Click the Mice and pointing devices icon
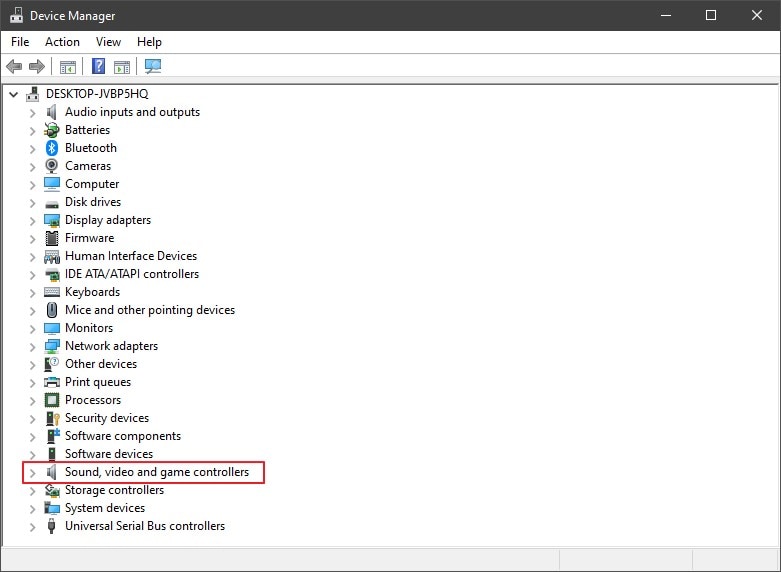The height and width of the screenshot is (572, 781). [52, 310]
